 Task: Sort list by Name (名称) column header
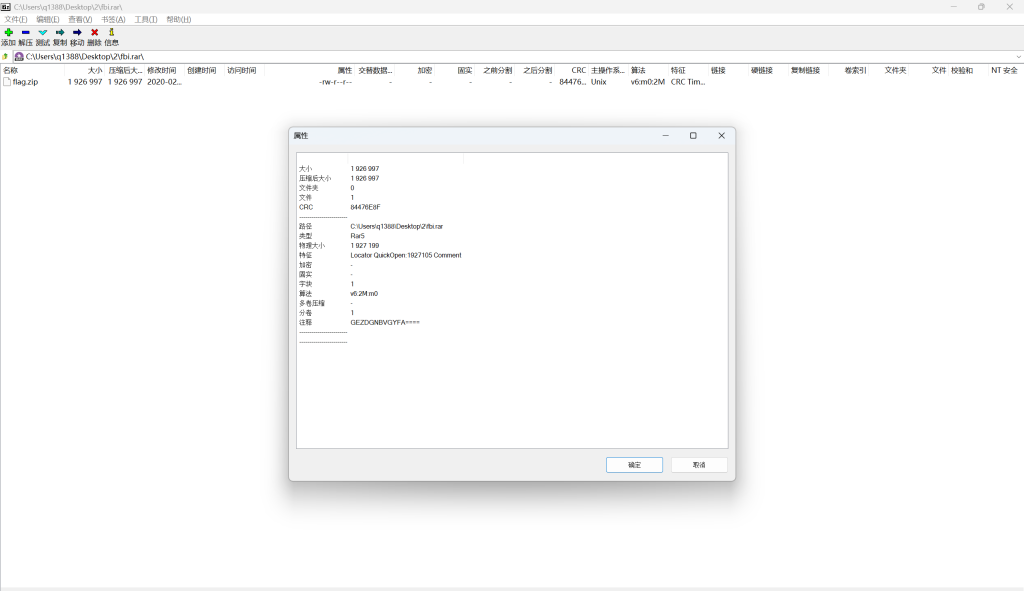pyautogui.click(x=11, y=70)
